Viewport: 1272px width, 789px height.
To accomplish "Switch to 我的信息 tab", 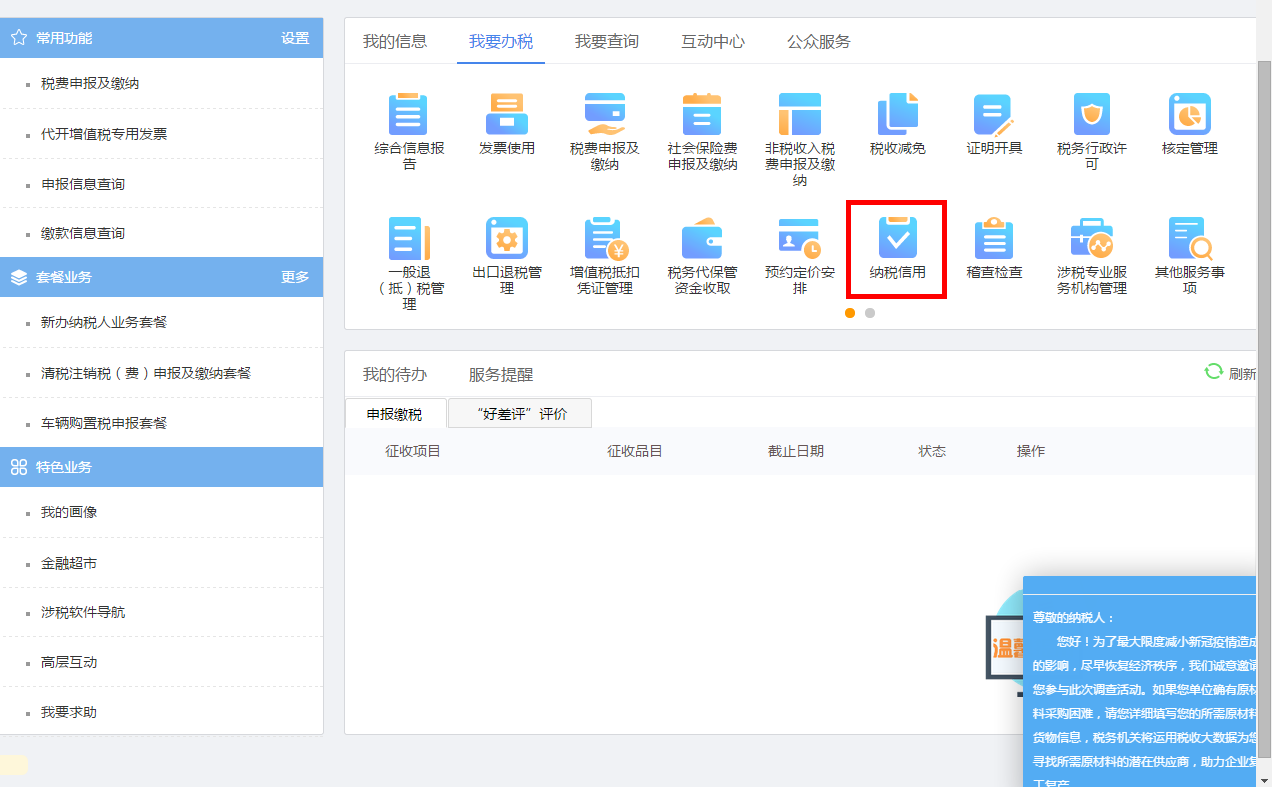I will pyautogui.click(x=395, y=42).
